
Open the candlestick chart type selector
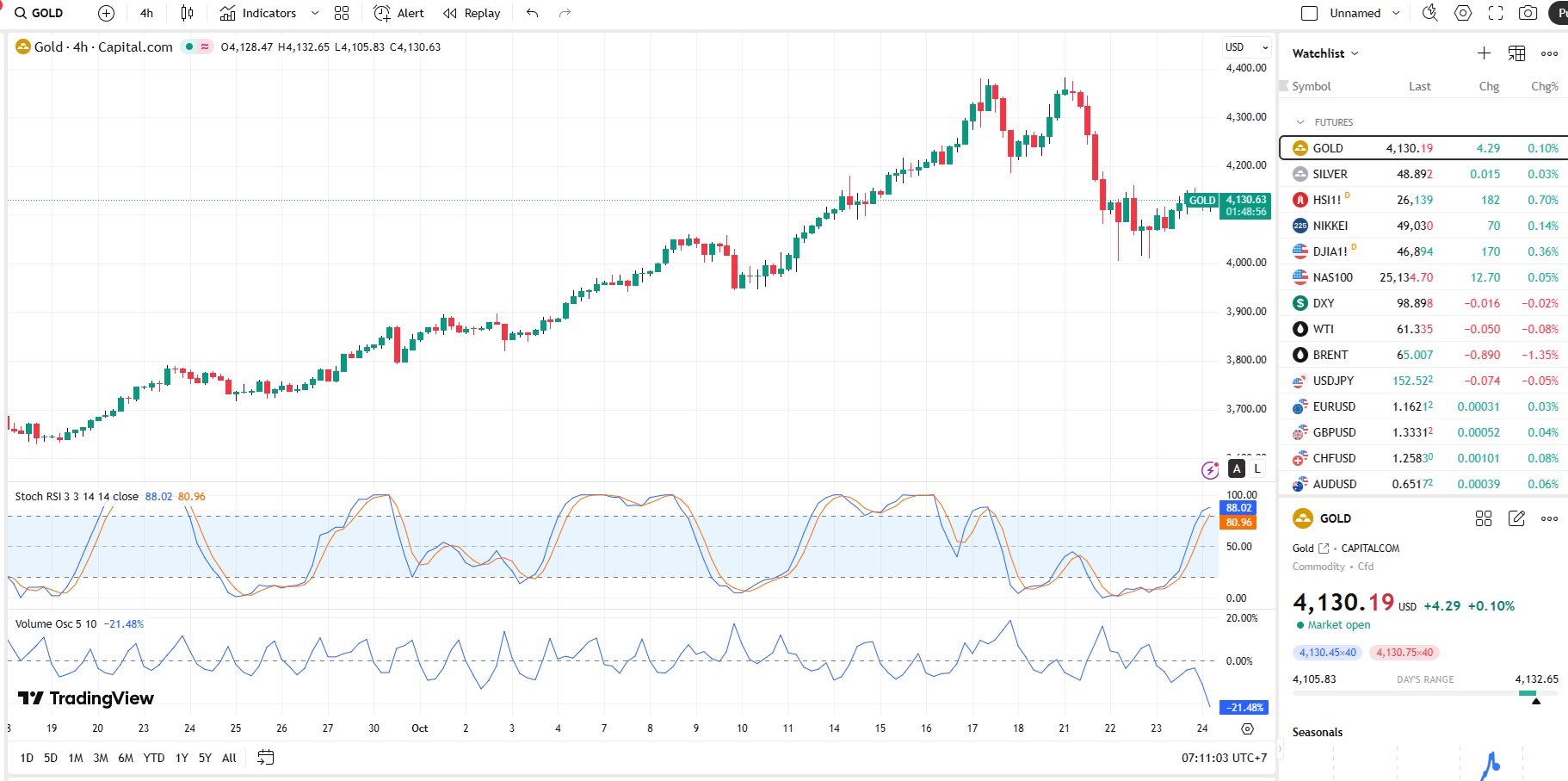[x=187, y=13]
